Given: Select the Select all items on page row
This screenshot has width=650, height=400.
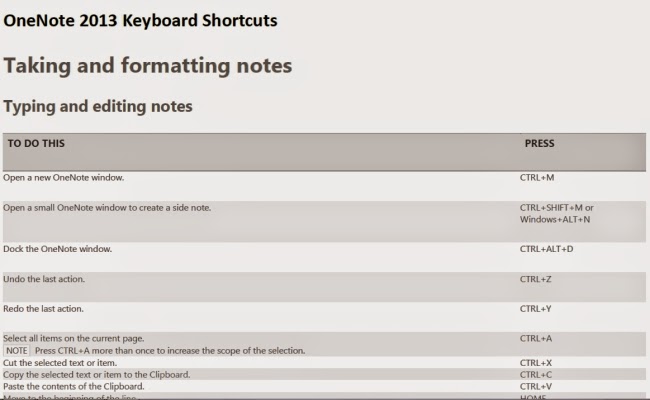Looking at the screenshot, I should pos(324,344).
